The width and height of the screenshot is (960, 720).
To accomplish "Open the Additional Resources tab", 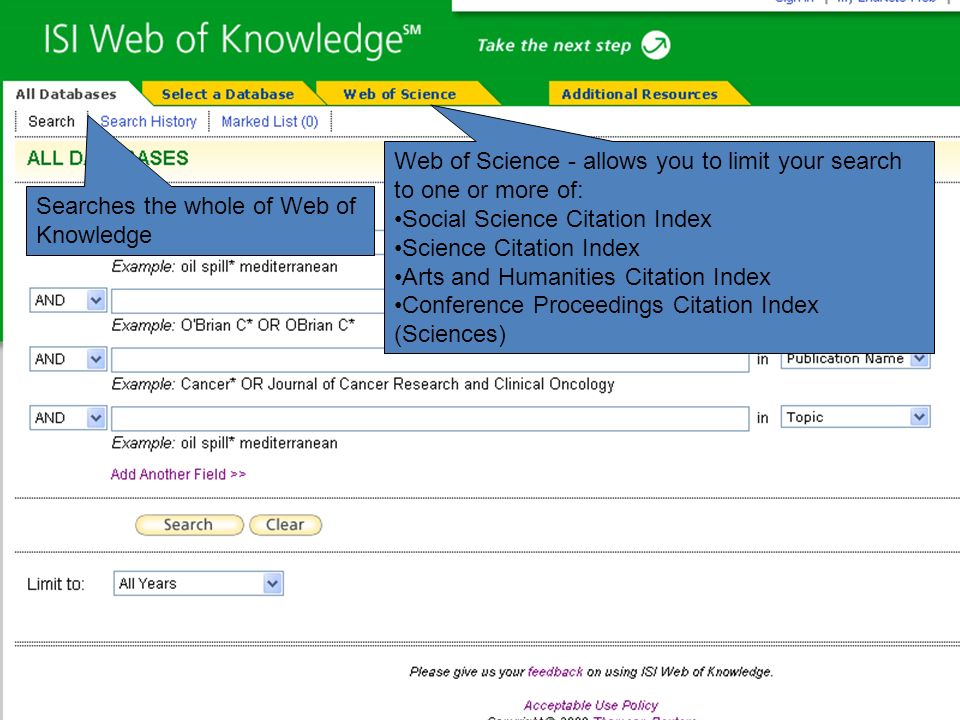I will point(640,94).
